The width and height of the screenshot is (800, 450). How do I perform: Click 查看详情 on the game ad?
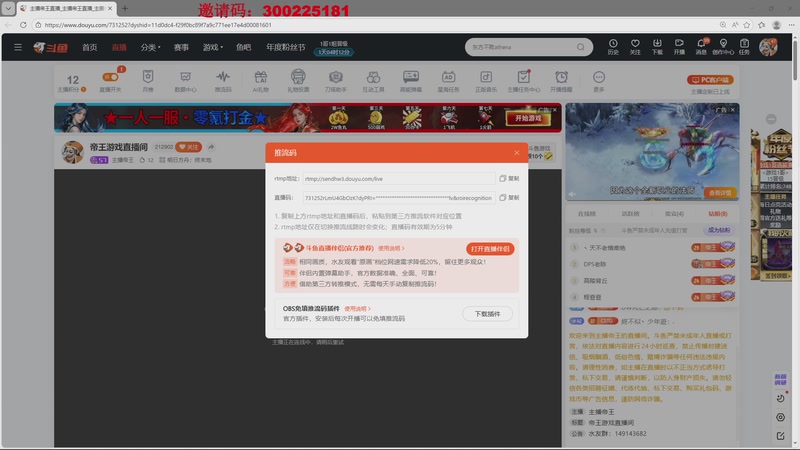(720, 193)
